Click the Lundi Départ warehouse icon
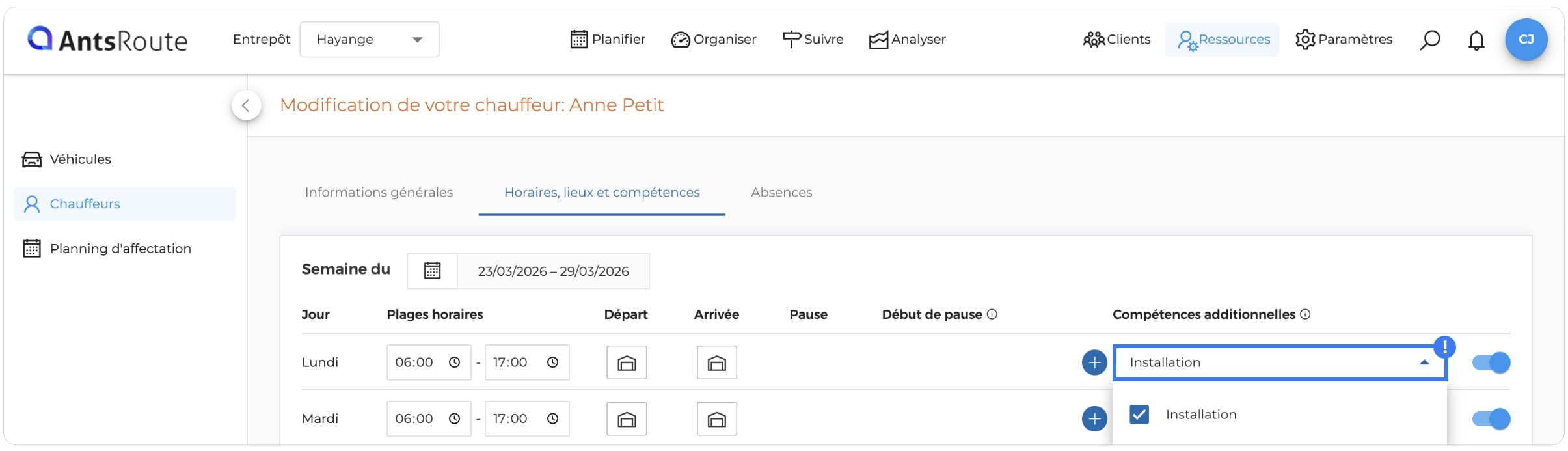Screen dimensions: 1568x451 click(627, 362)
